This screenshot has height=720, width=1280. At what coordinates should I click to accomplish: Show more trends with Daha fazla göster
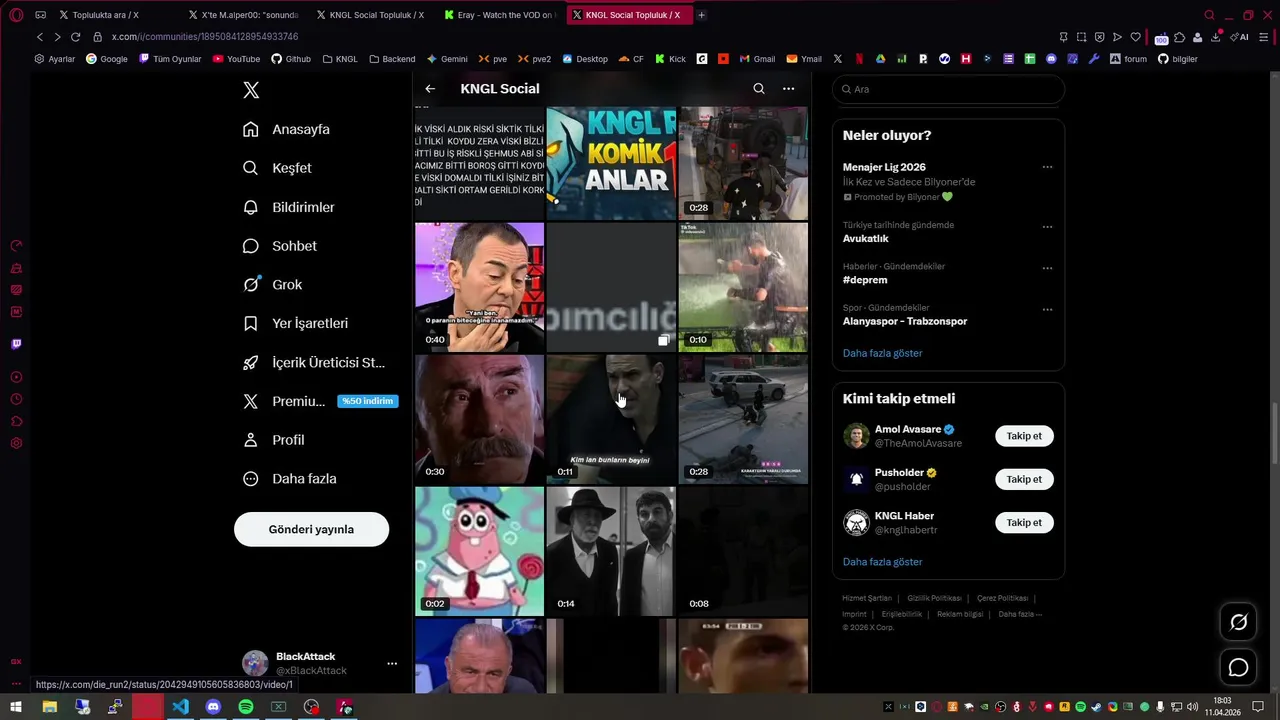[x=882, y=353]
